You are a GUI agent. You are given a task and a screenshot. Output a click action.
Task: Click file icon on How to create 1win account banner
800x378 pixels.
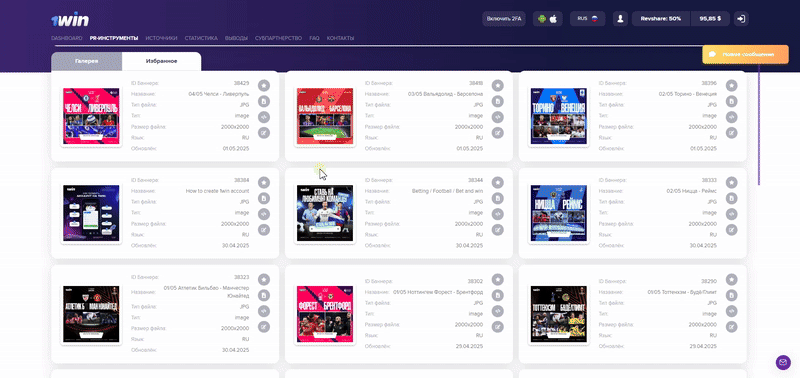264,198
